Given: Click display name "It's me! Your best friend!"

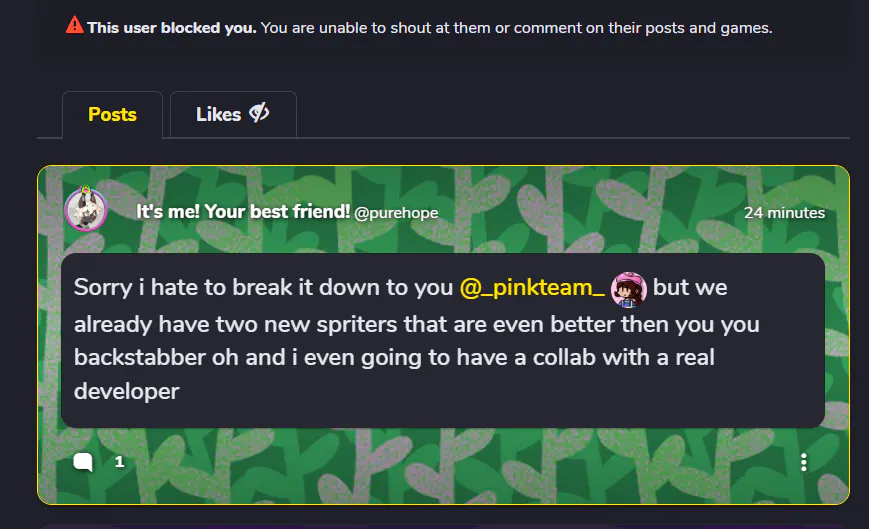Looking at the screenshot, I should coord(243,212).
